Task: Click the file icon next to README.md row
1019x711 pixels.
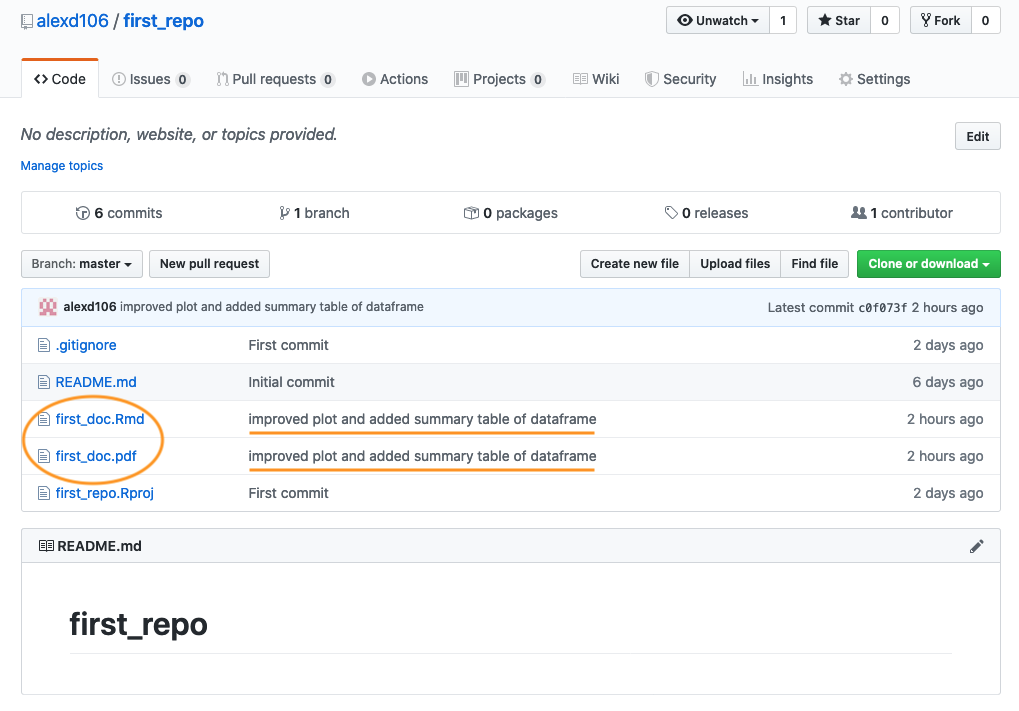Action: tap(43, 382)
